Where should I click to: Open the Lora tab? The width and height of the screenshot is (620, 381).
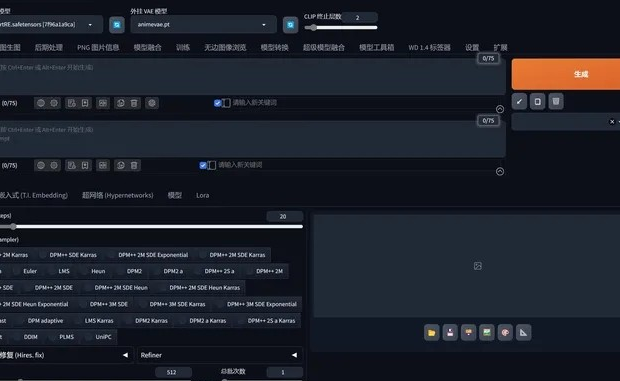point(202,195)
